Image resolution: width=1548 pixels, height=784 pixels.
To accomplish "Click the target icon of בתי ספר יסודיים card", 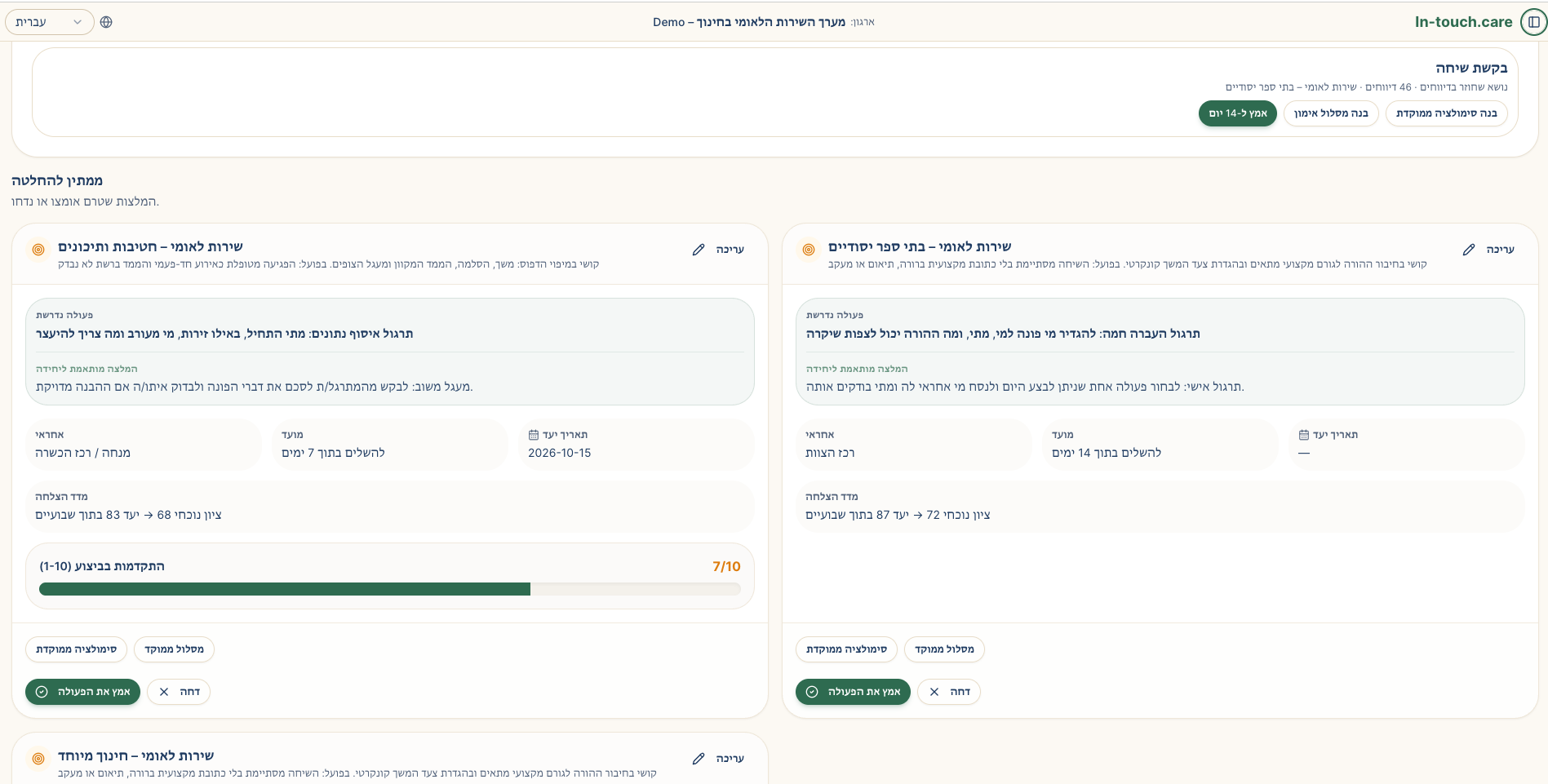I will click(x=809, y=250).
